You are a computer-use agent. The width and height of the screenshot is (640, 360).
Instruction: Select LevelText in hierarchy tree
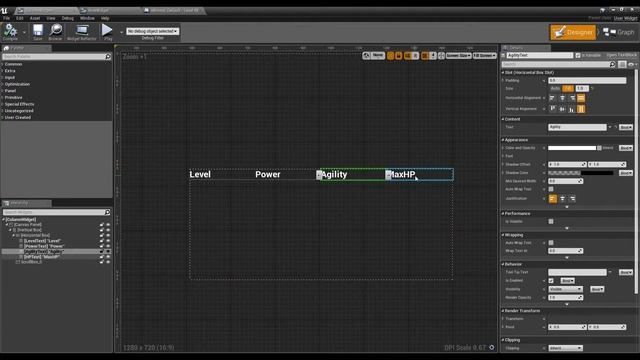pyautogui.click(x=42, y=241)
